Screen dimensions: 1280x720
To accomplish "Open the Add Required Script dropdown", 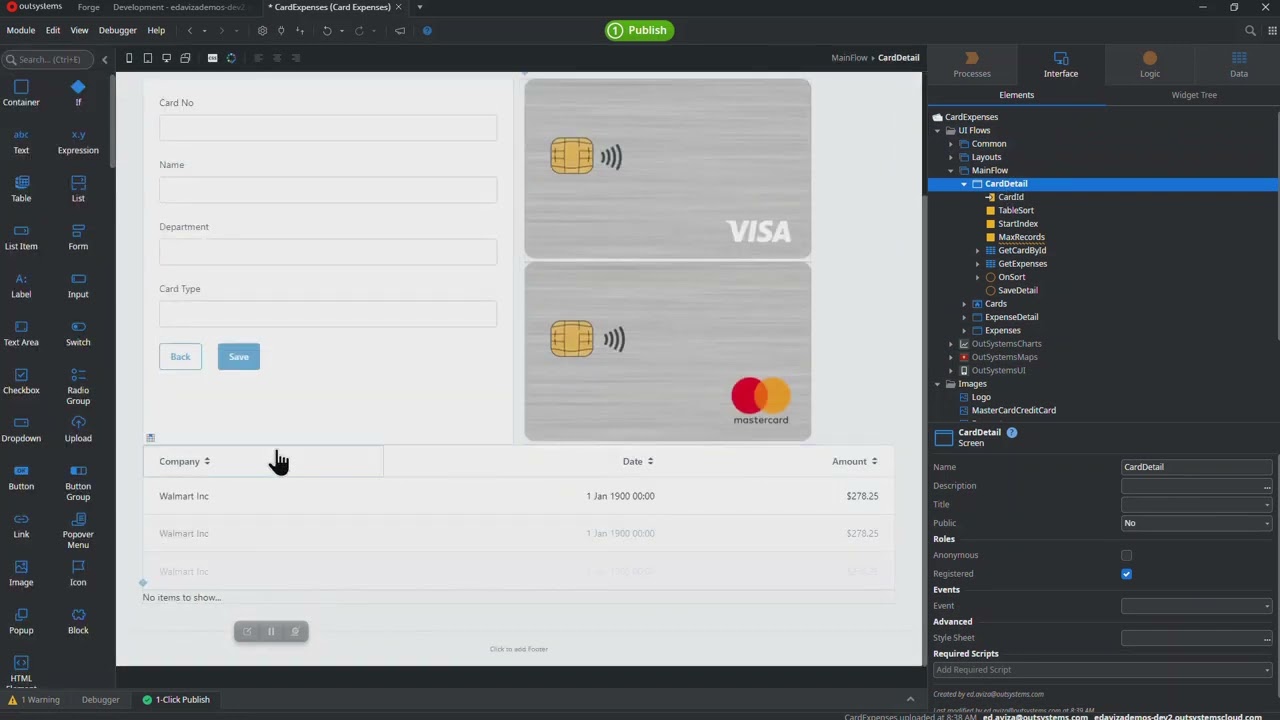I will click(x=1102, y=670).
